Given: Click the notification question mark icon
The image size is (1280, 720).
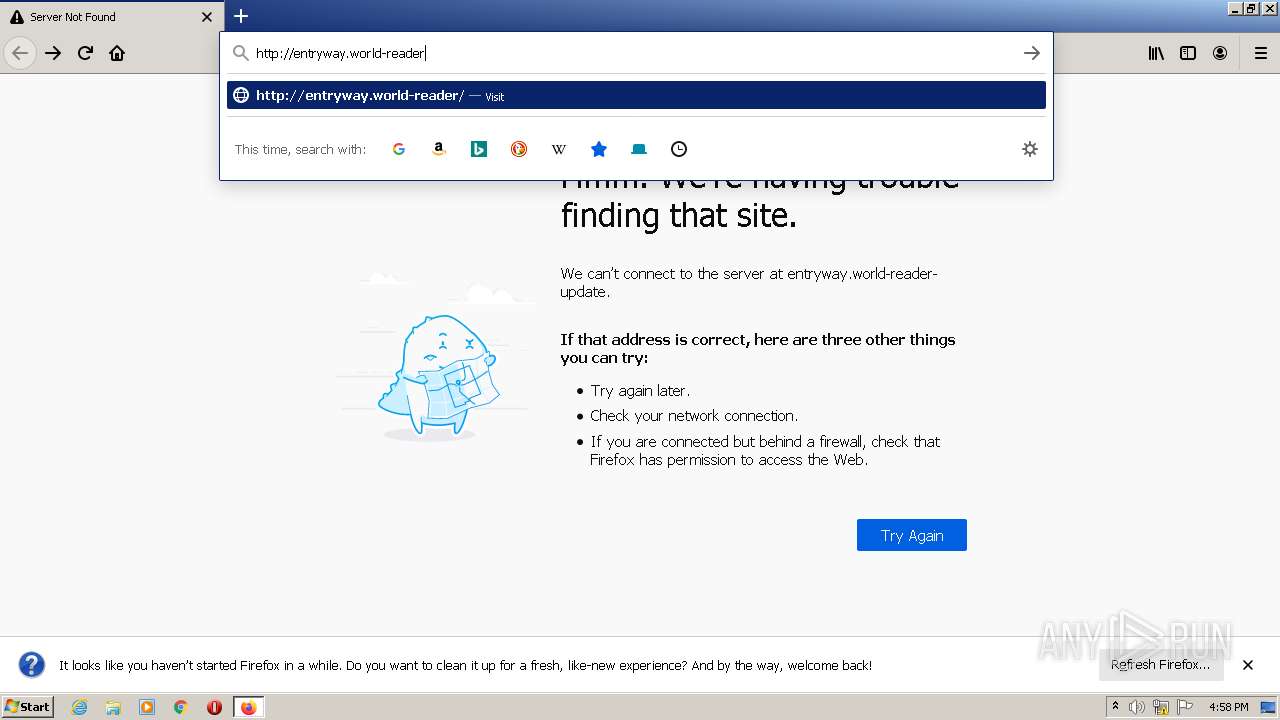Looking at the screenshot, I should [32, 665].
